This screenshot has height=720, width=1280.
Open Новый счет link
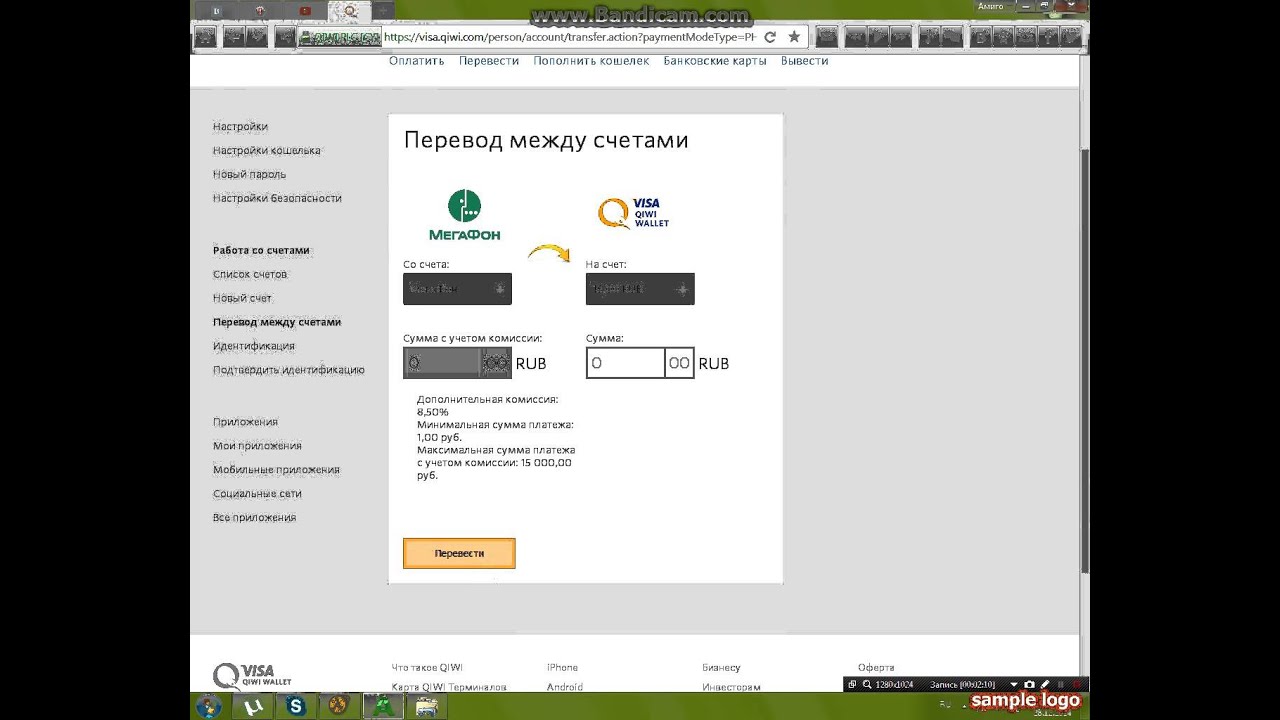click(242, 299)
